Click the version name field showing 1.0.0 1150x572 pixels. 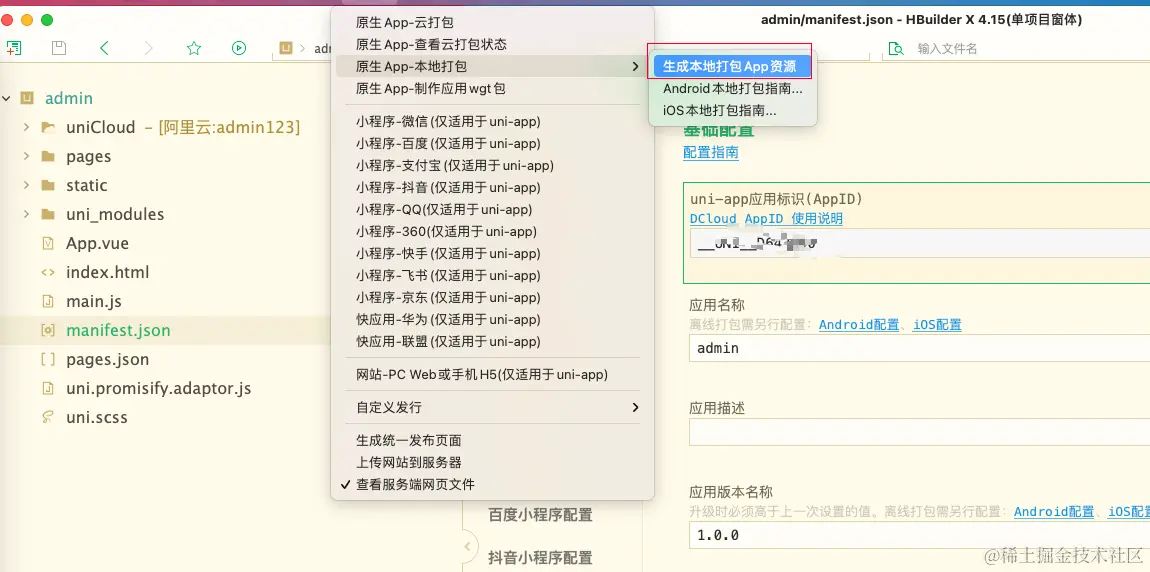pos(919,535)
